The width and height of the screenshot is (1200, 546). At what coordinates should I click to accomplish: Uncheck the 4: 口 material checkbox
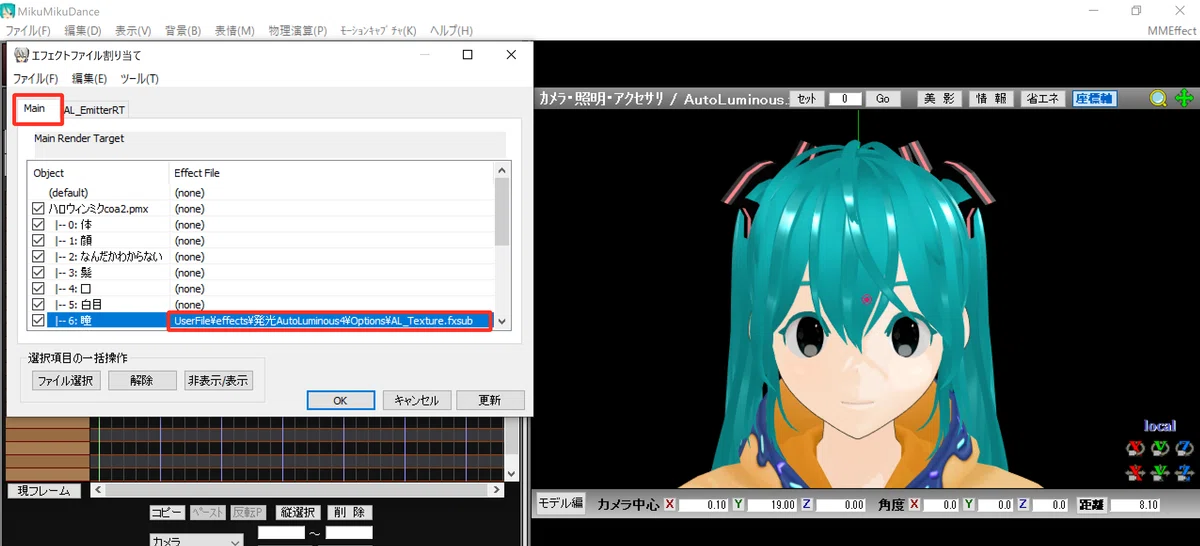coord(39,289)
